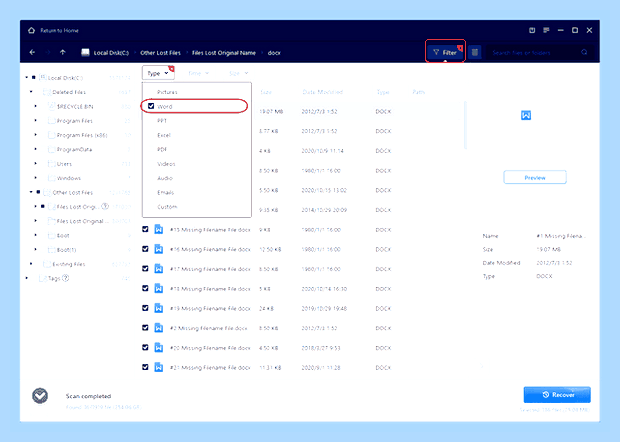This screenshot has width=620, height=442.
Task: Uncheck the #15 Missing Filename File checkbox
Action: (145, 229)
